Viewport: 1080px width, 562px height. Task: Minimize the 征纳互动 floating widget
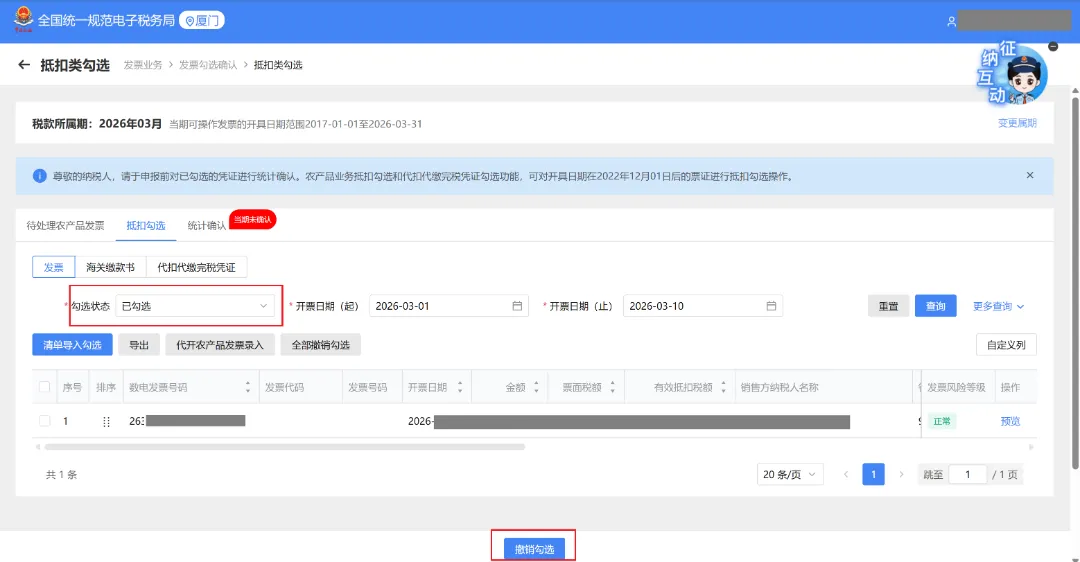coord(1053,46)
